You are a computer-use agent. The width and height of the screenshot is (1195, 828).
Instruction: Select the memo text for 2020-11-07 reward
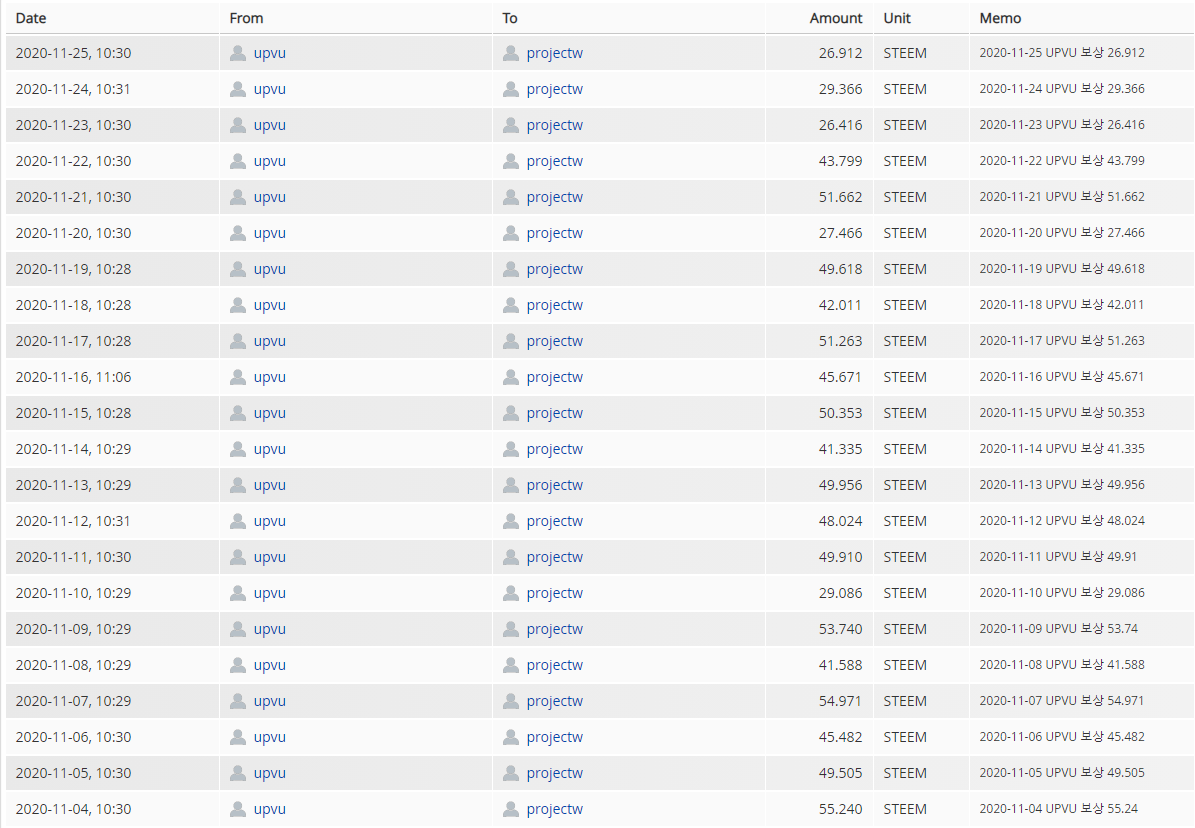pyautogui.click(x=1061, y=701)
